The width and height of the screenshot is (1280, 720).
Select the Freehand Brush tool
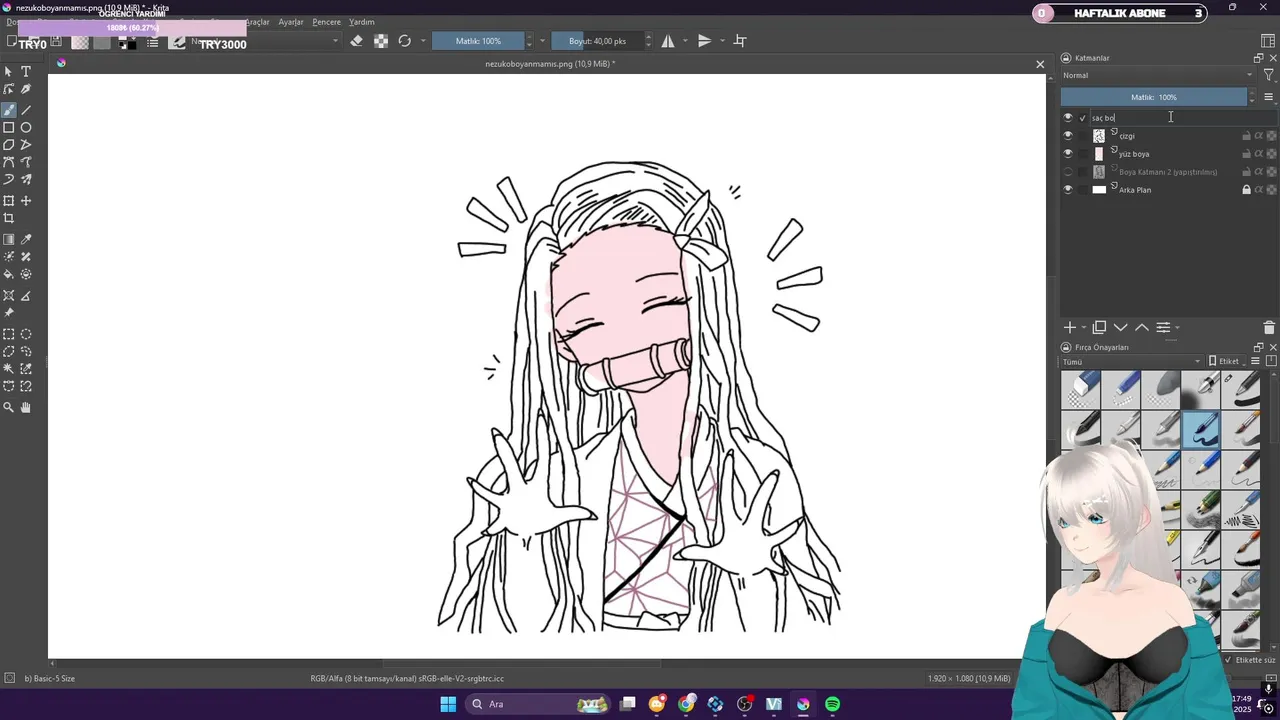pos(9,110)
